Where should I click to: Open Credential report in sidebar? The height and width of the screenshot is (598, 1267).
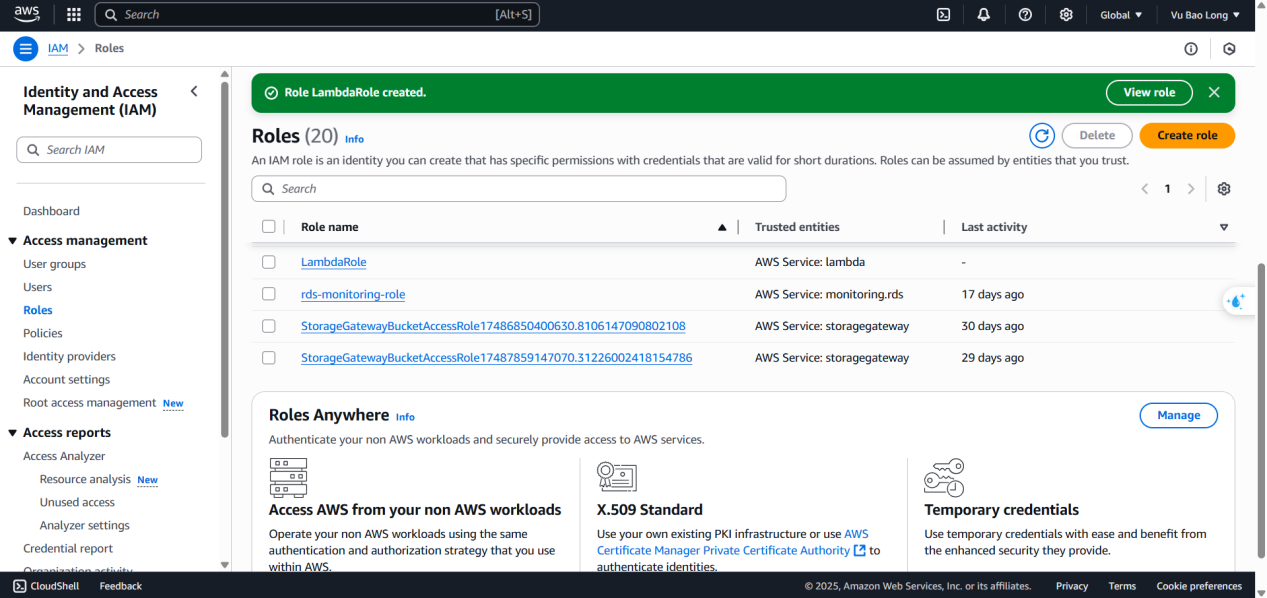point(68,548)
